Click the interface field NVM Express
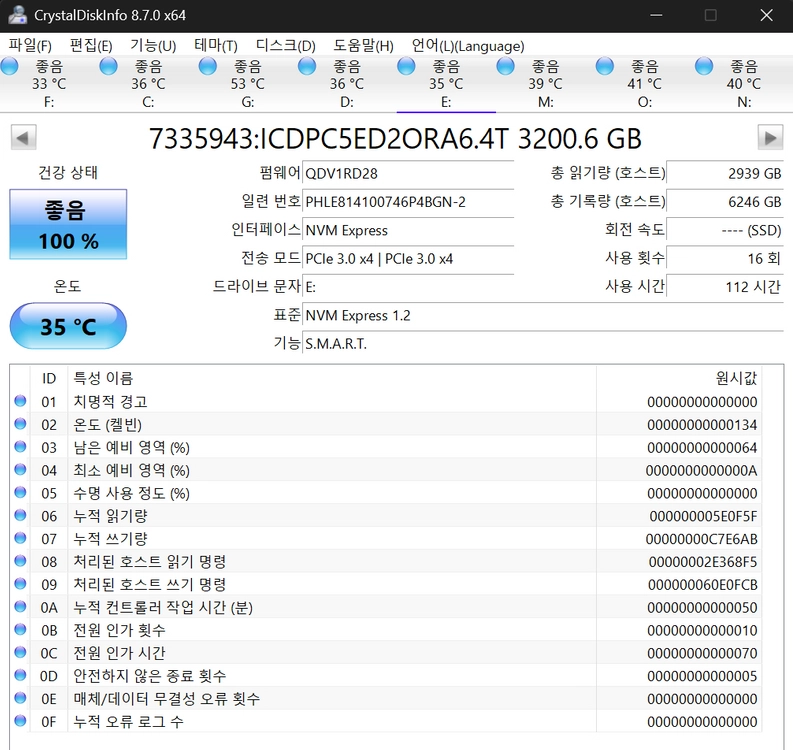 (408, 230)
